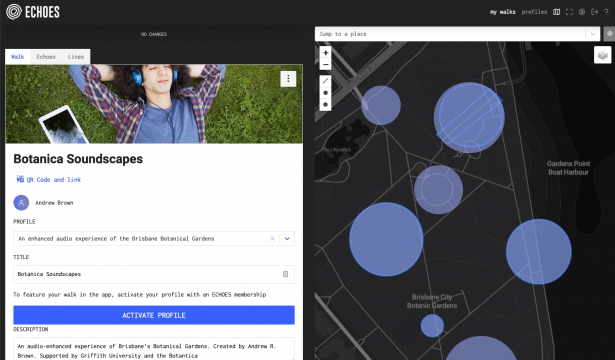Open the map view icon in header

click(556, 12)
